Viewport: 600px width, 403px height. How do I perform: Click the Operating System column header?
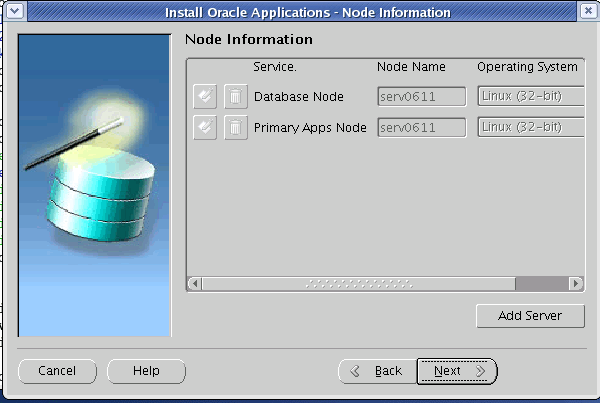coord(527,67)
